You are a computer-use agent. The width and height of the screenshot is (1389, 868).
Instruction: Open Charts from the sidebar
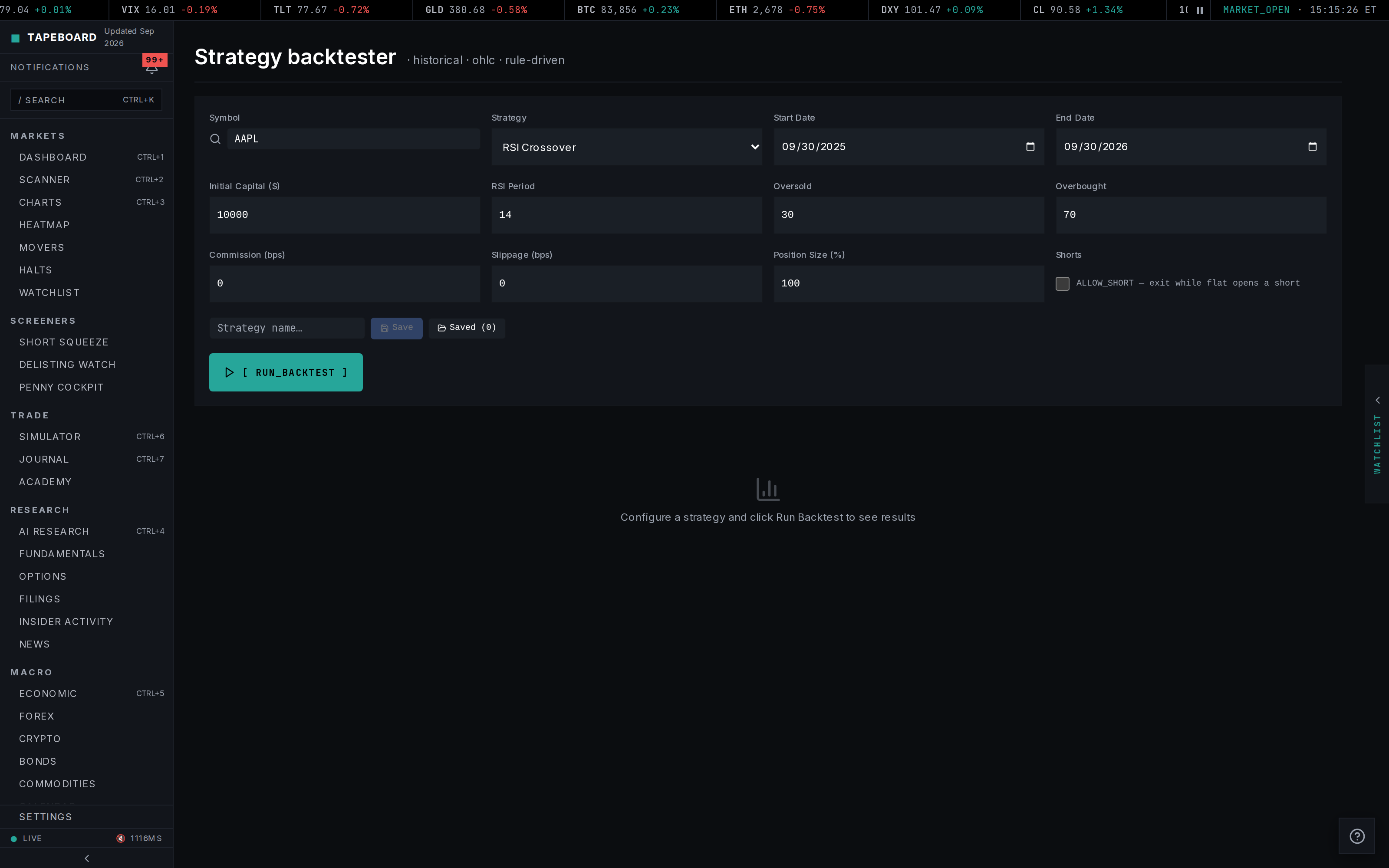[x=87, y=203]
